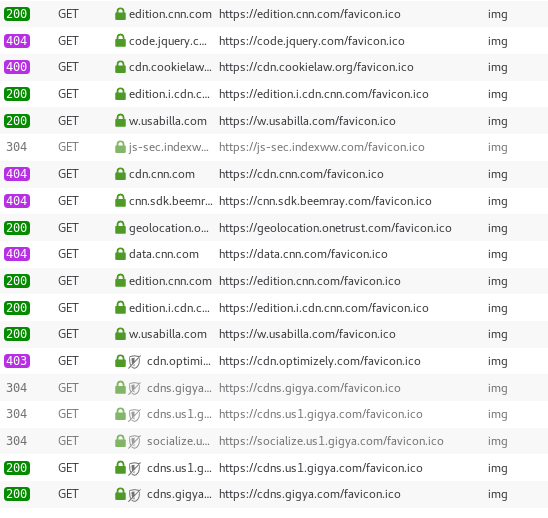Click the data.cnn.com domain cell

(x=164, y=254)
